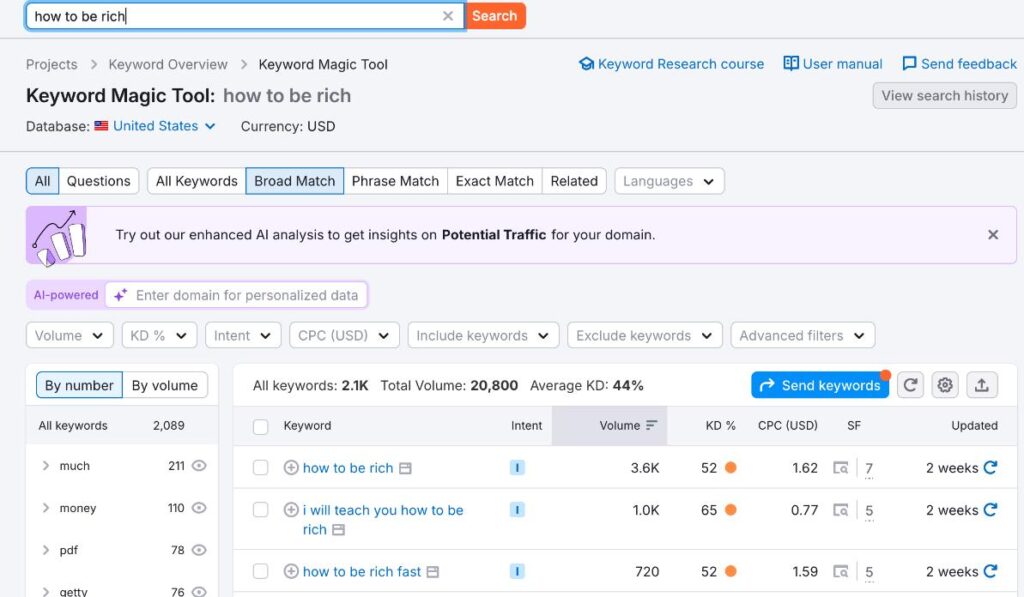1024x597 pixels.
Task: Click plus icon next to 'how to be rich fast'
Action: (x=291, y=572)
